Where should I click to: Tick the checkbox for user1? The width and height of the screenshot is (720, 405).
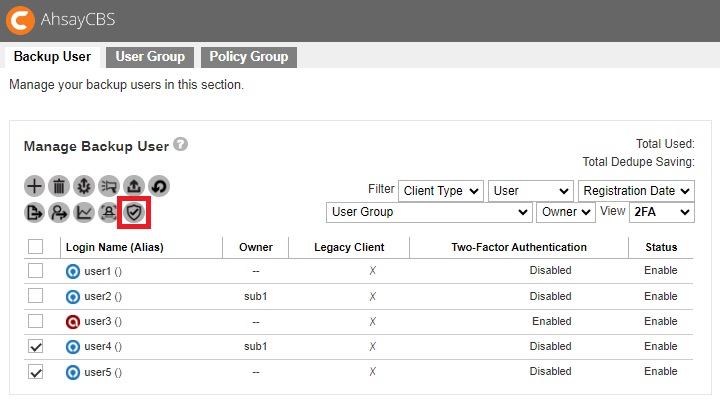(35, 270)
